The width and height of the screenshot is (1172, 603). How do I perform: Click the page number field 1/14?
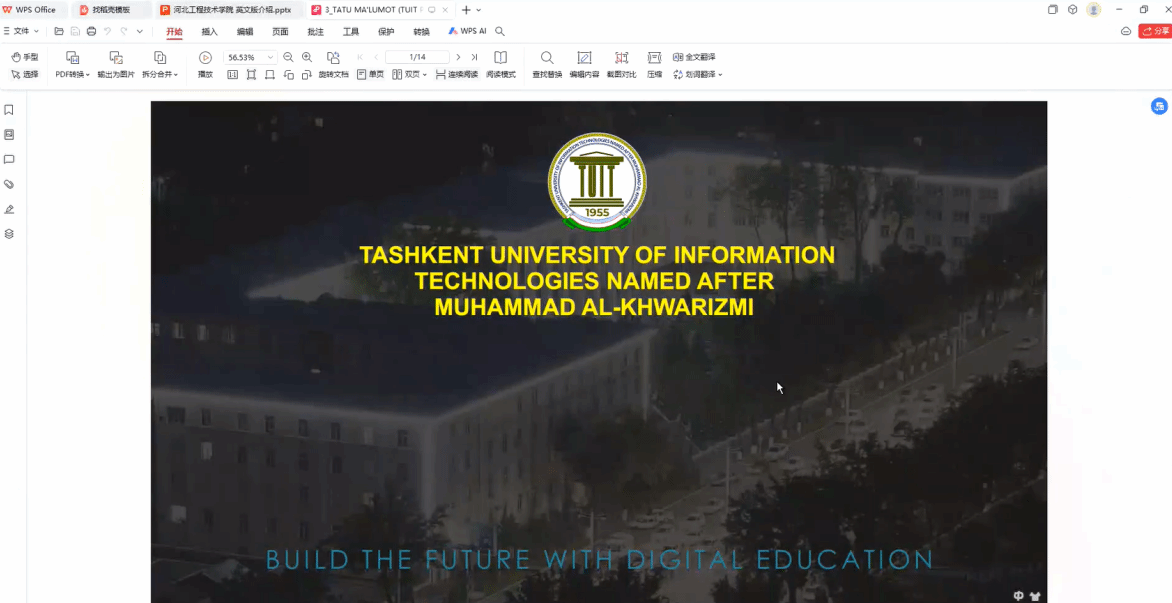click(x=417, y=58)
